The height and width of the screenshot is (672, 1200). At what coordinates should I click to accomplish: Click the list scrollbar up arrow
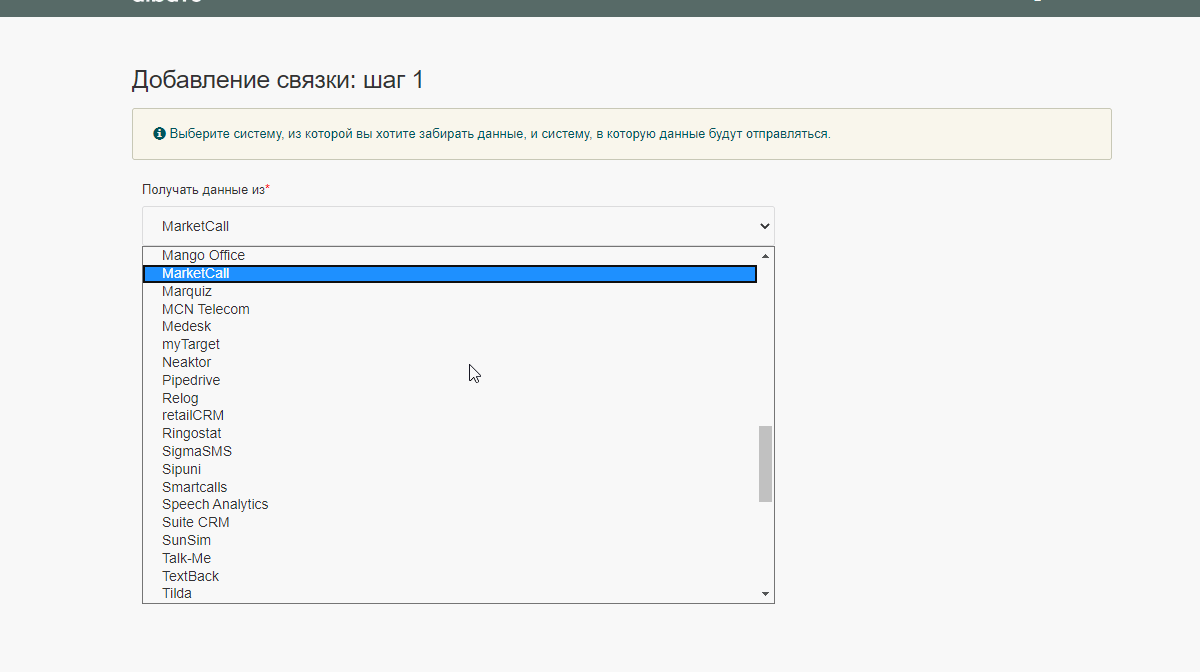point(766,255)
